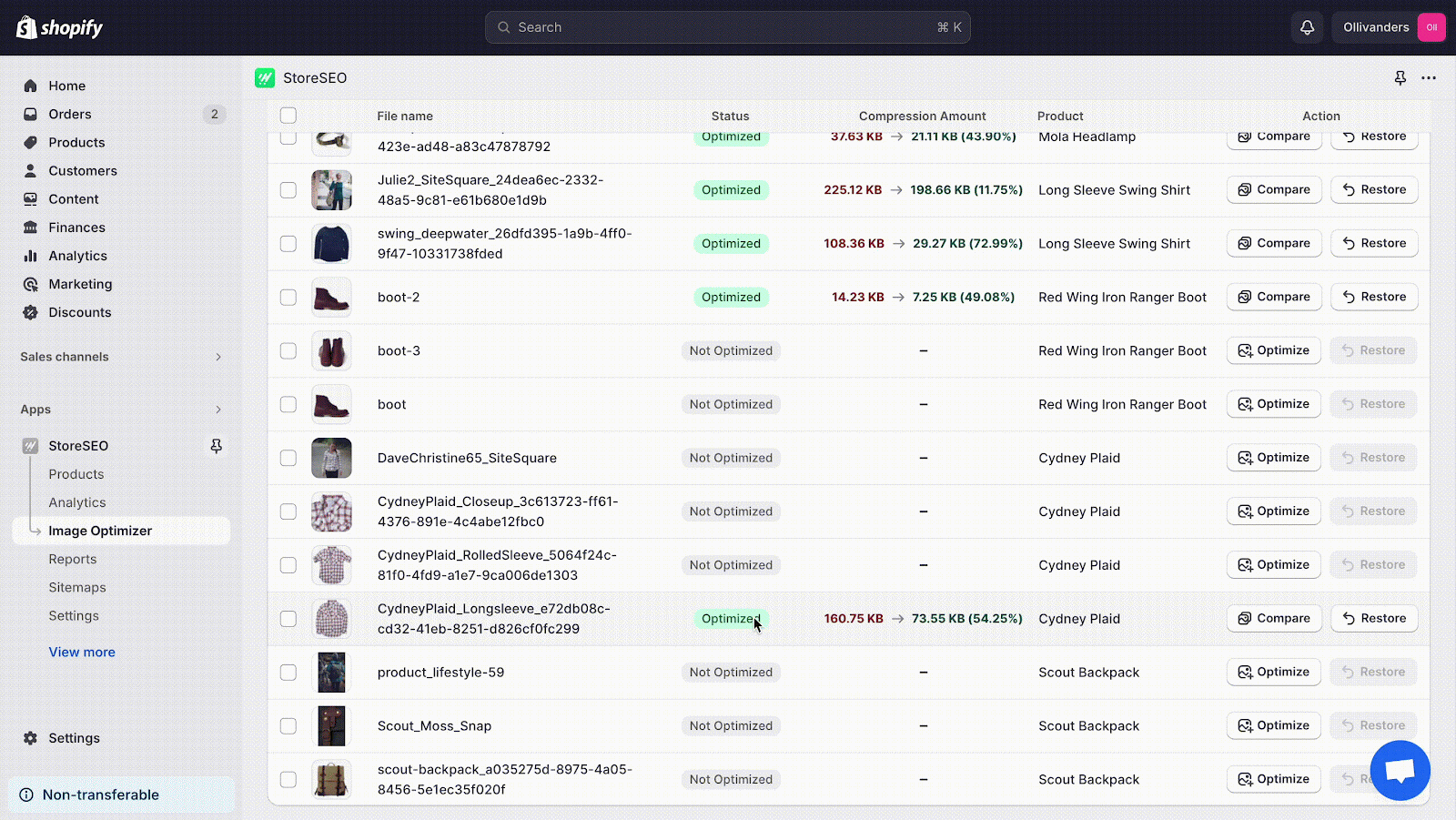Focus the Search field in top bar
Image resolution: width=1456 pixels, height=820 pixels.
[728, 27]
